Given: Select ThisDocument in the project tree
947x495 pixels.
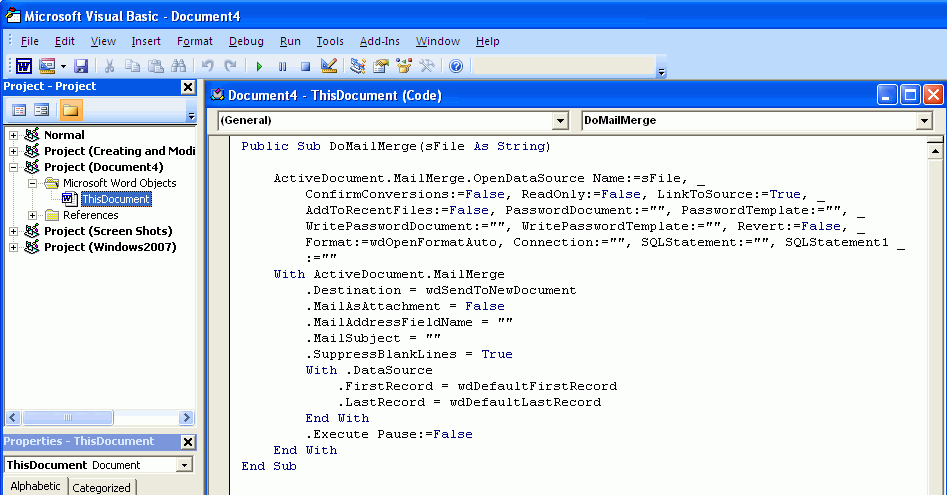Looking at the screenshot, I should (x=115, y=199).
